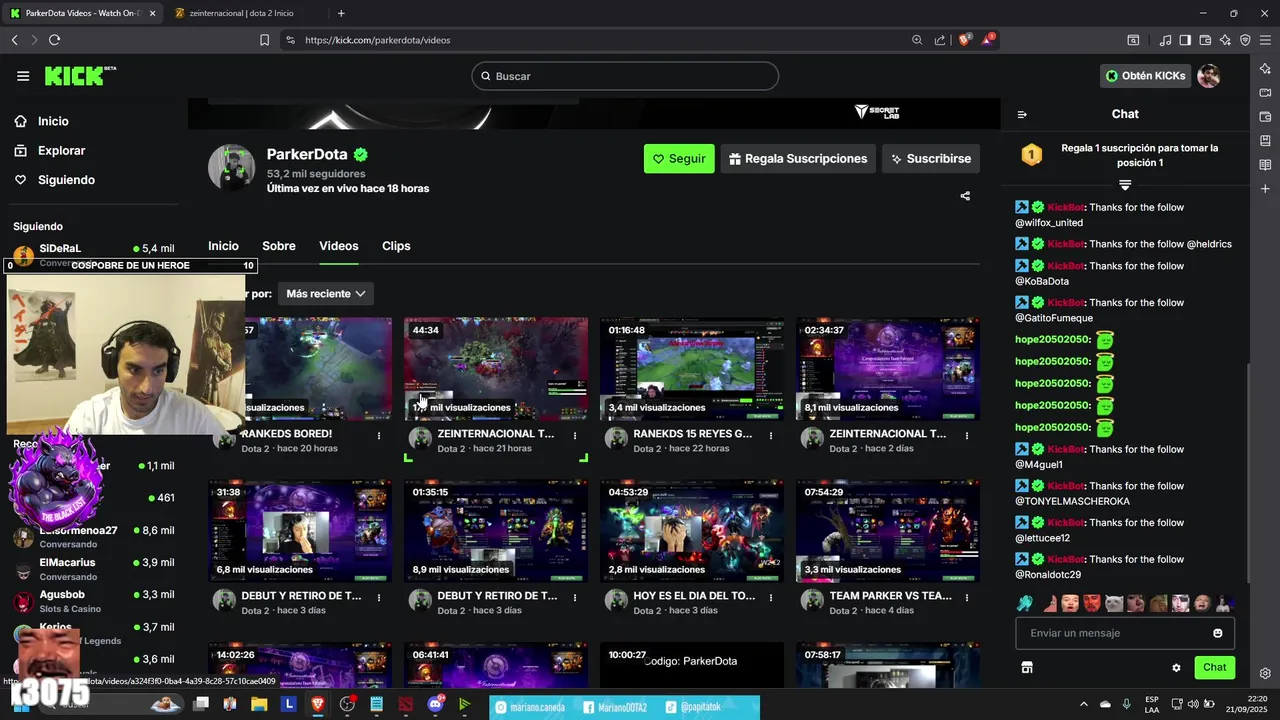Send message with green Chat button

pos(1215,667)
